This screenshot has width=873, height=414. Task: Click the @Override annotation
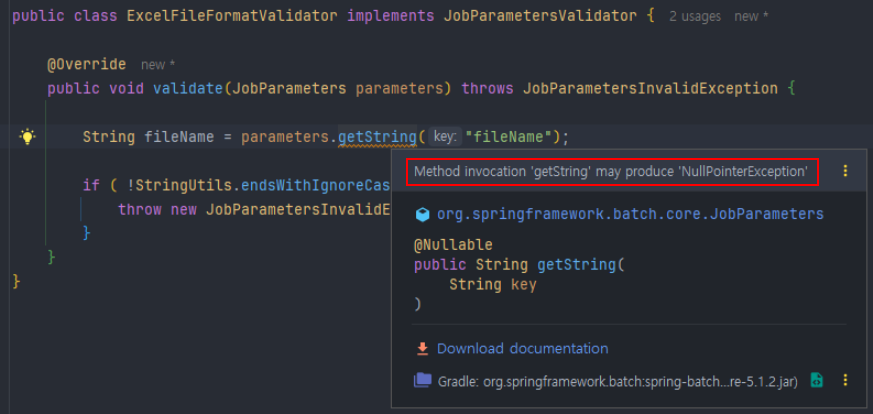[86, 65]
